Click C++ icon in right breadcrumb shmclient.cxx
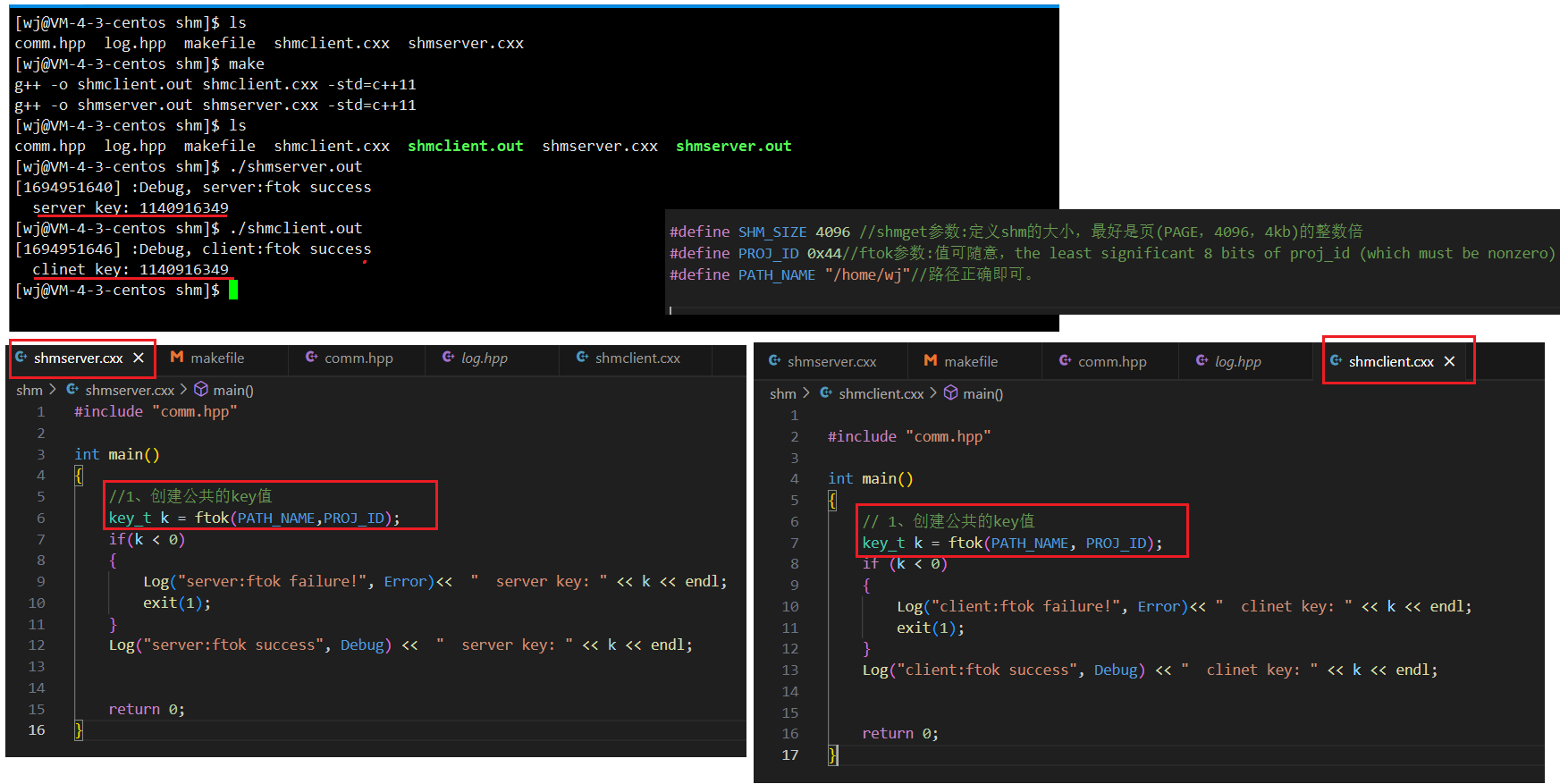This screenshot has height=784, width=1560. 826,392
